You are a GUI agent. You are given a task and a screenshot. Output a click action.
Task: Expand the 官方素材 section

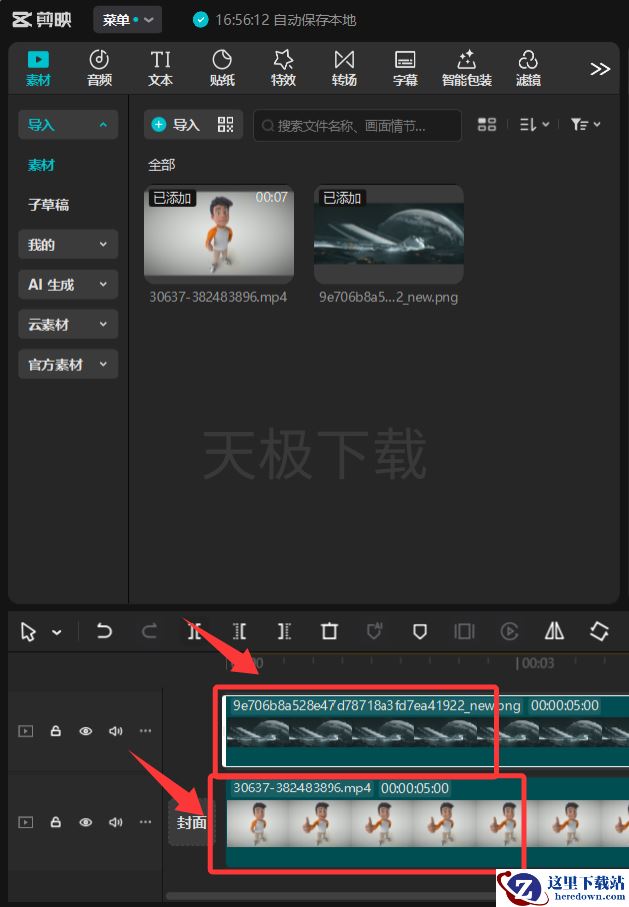point(68,364)
